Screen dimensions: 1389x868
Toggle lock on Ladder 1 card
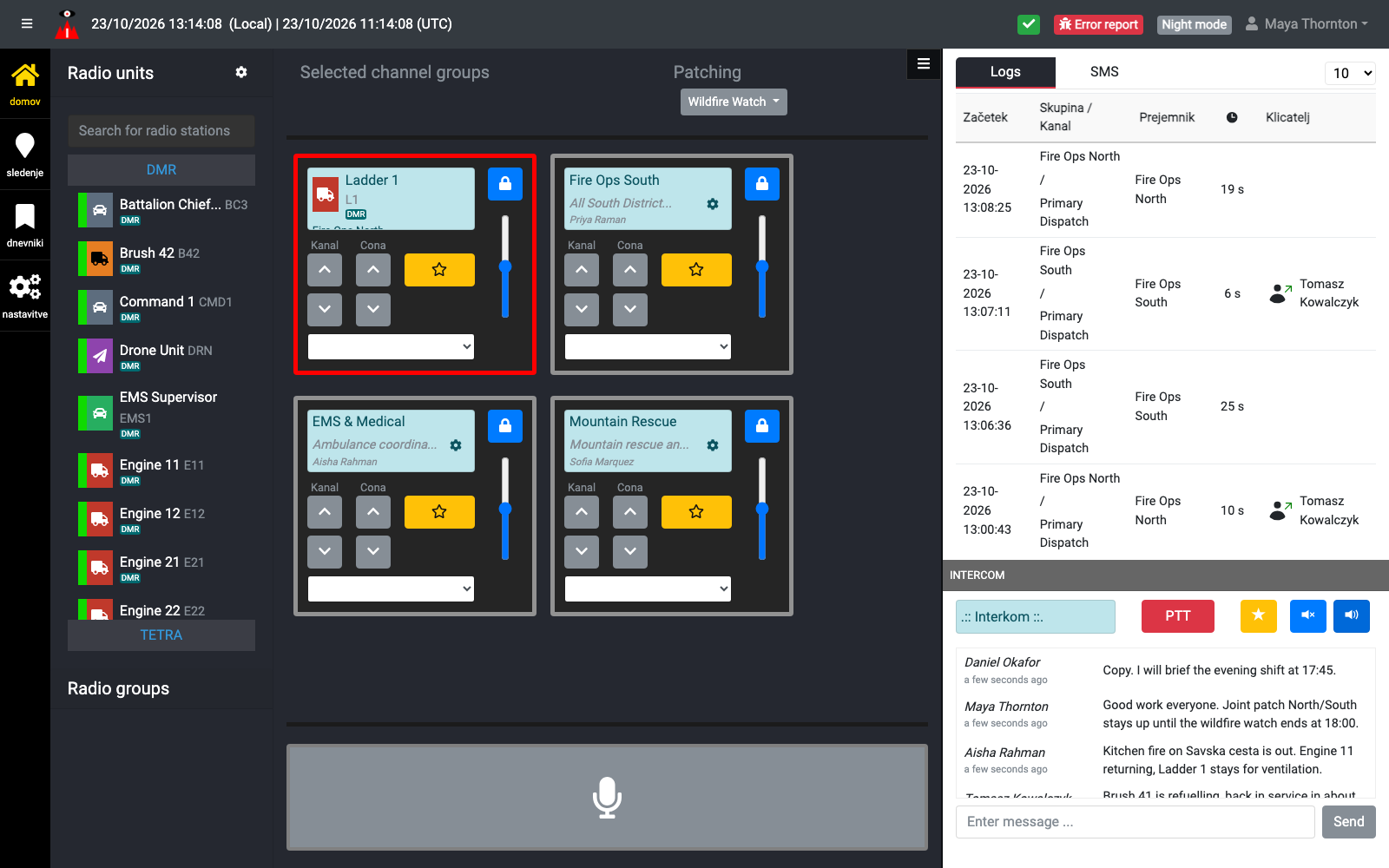505,184
